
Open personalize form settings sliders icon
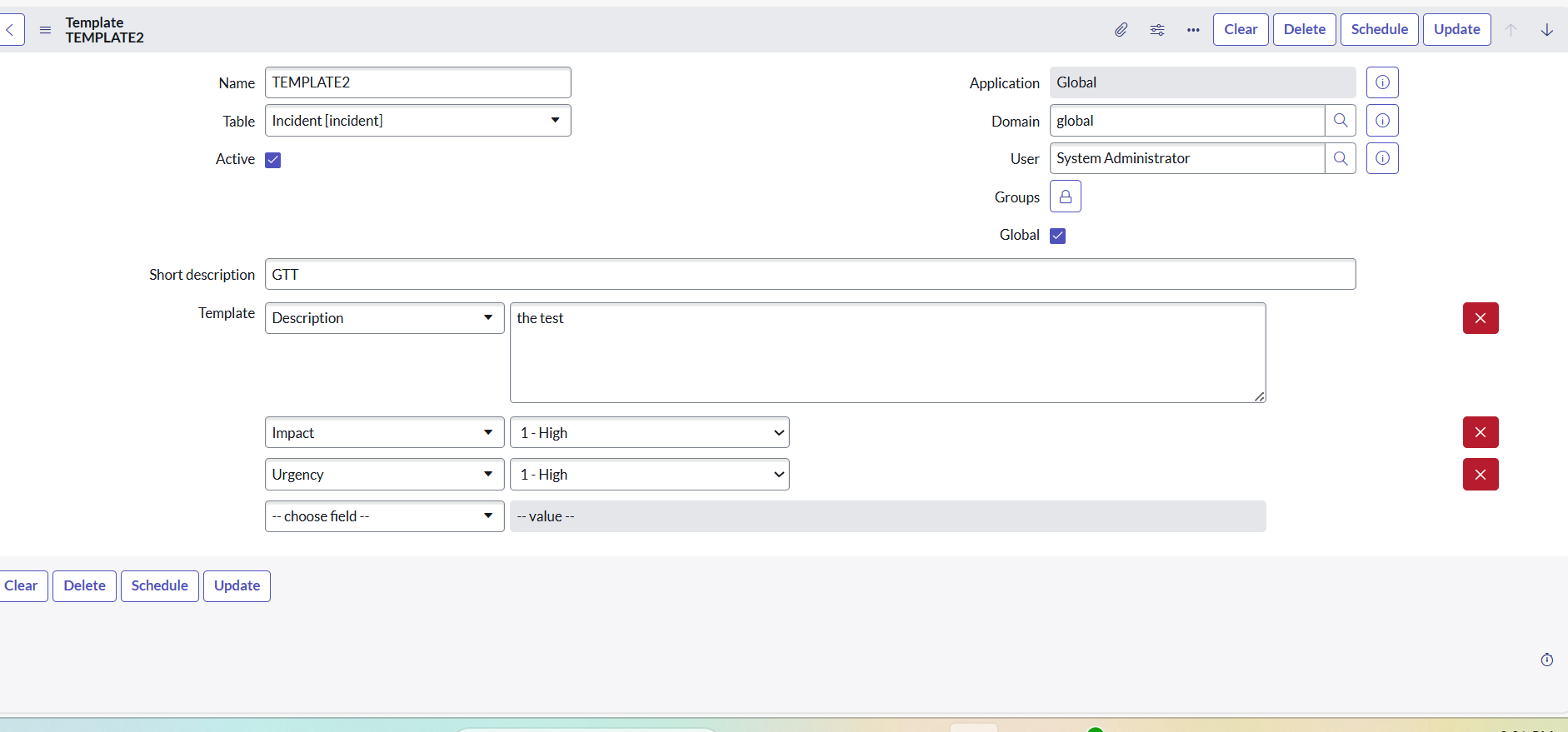(x=1157, y=30)
